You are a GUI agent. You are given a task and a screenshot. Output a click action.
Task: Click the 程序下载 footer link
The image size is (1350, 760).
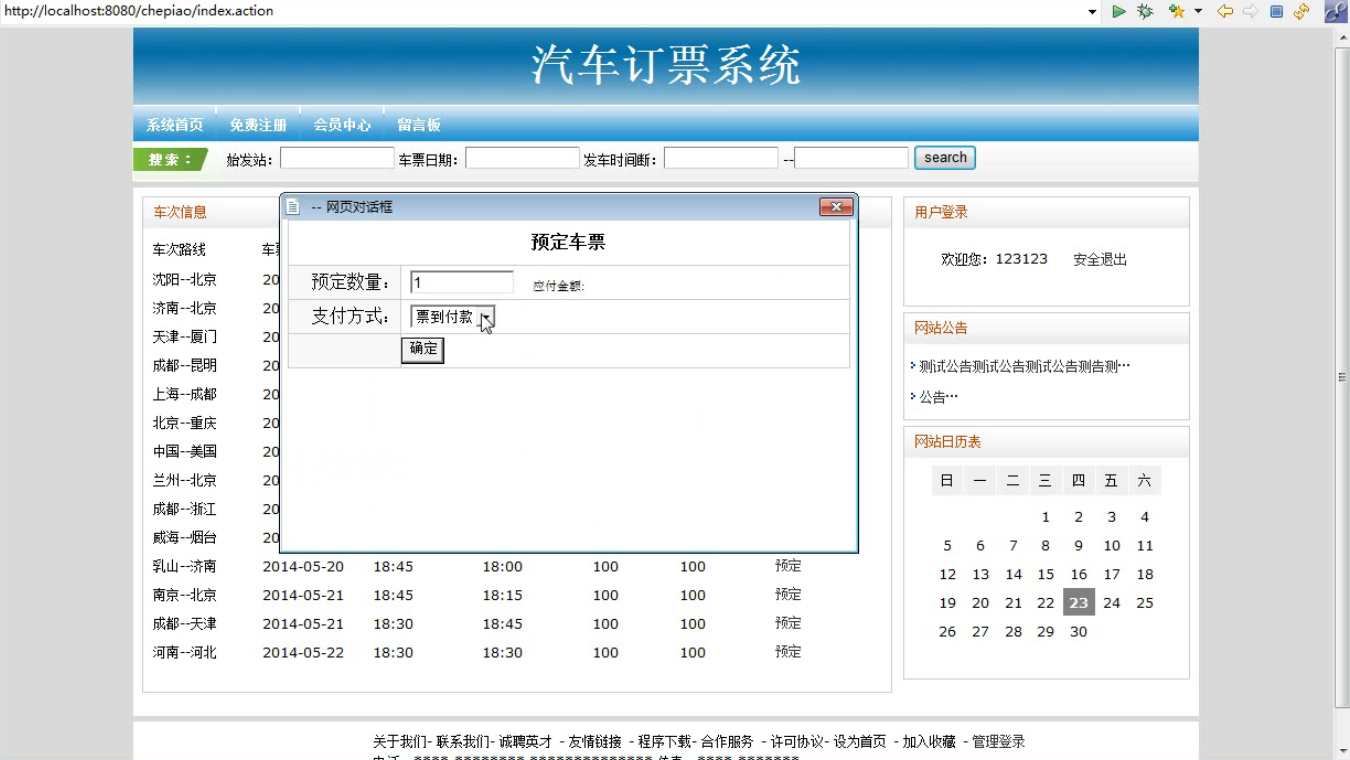point(665,742)
